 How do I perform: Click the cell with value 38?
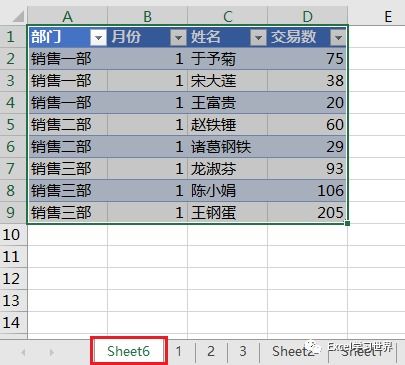(307, 81)
